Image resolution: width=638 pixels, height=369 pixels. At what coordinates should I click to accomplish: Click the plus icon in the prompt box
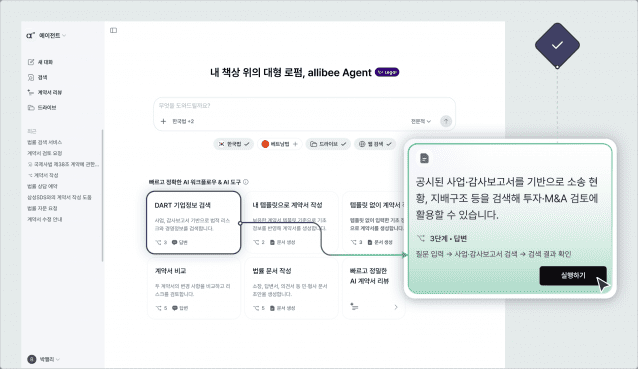(163, 121)
